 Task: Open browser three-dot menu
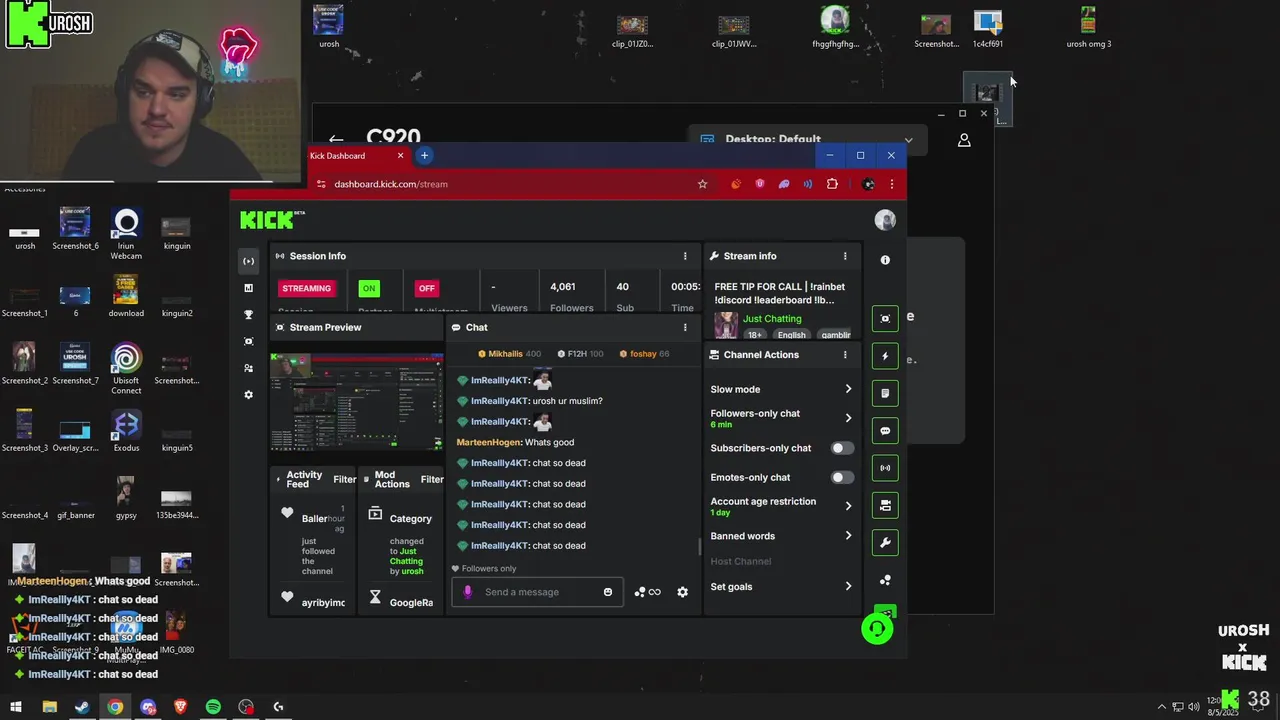tap(892, 184)
